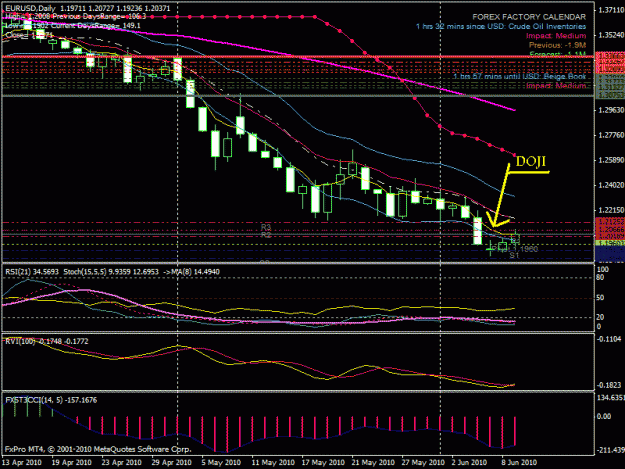Select the S1 pivot level label
625x469 pixels.
click(x=514, y=255)
